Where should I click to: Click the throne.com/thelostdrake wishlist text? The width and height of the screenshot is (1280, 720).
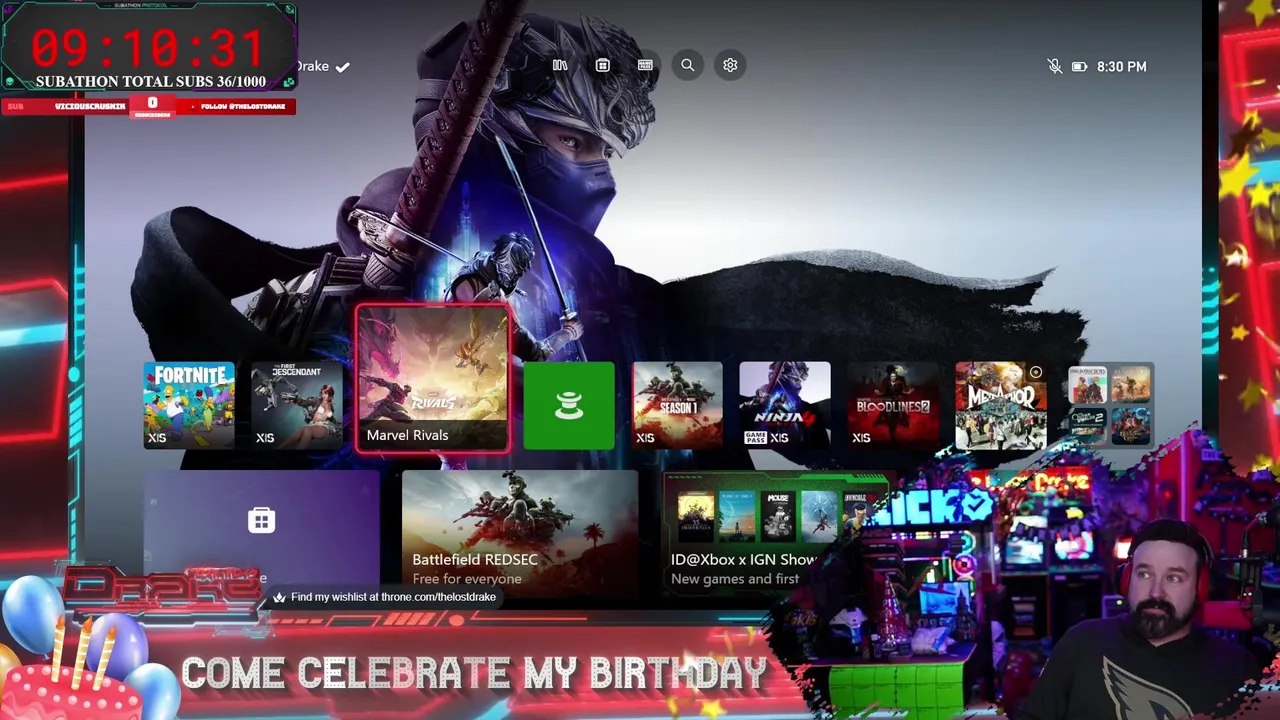click(393, 597)
